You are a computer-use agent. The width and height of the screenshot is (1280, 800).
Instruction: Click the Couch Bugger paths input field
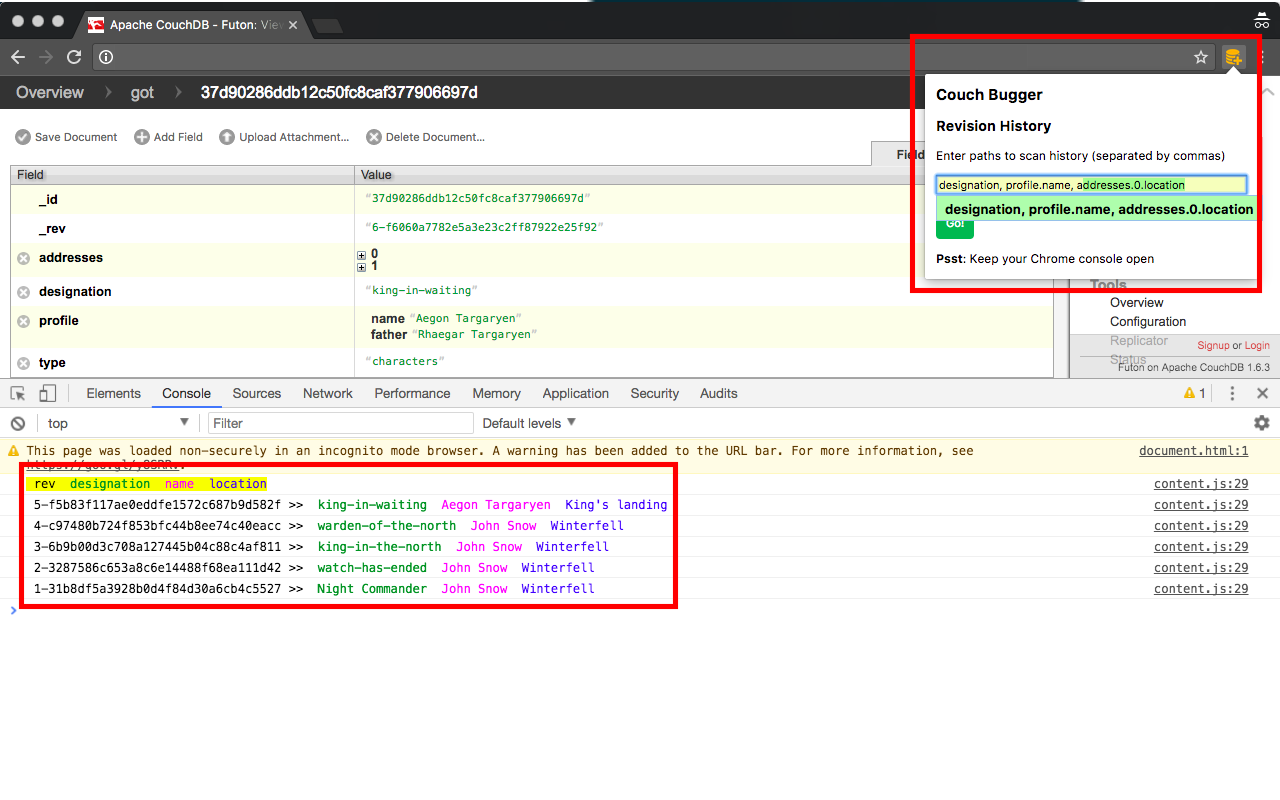[1091, 185]
